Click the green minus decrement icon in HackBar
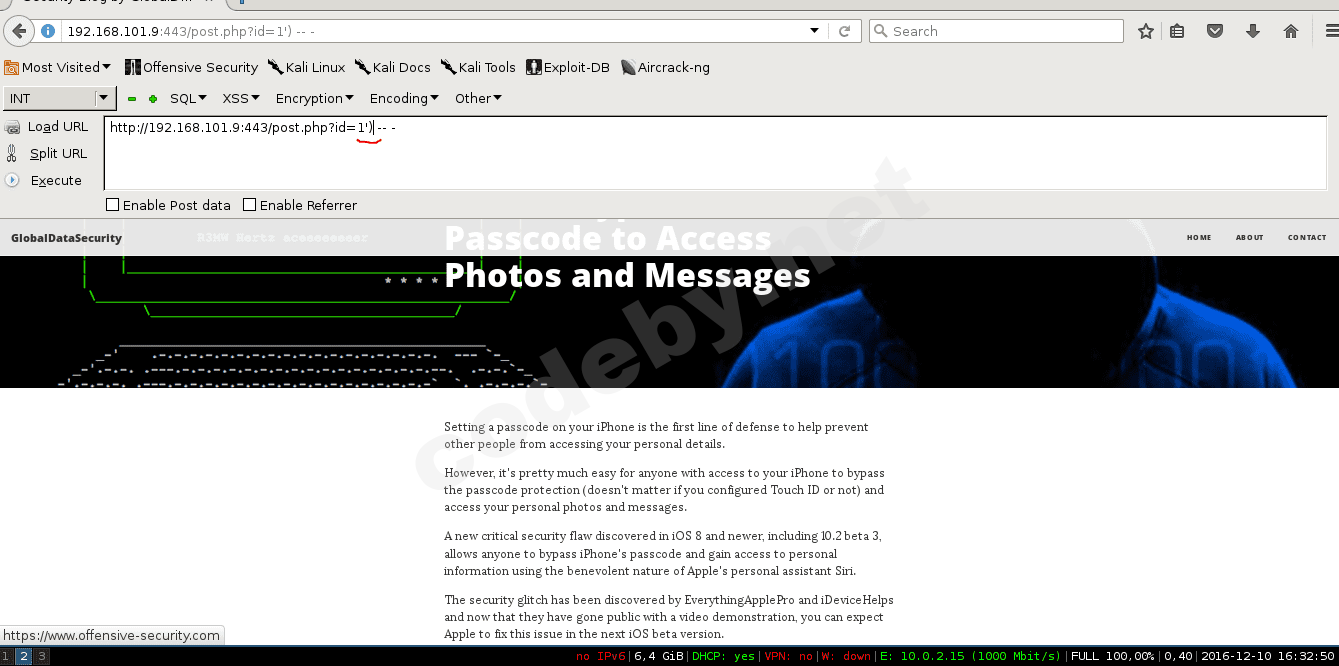The height and width of the screenshot is (666, 1339). 132,99
